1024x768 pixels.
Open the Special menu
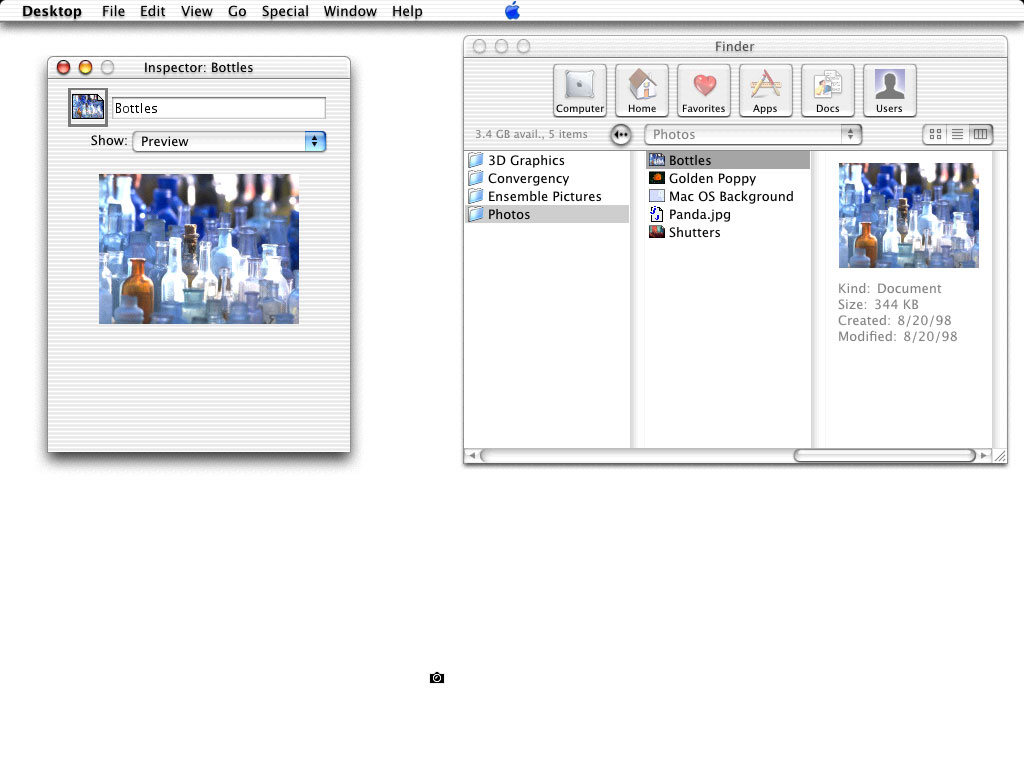(285, 11)
